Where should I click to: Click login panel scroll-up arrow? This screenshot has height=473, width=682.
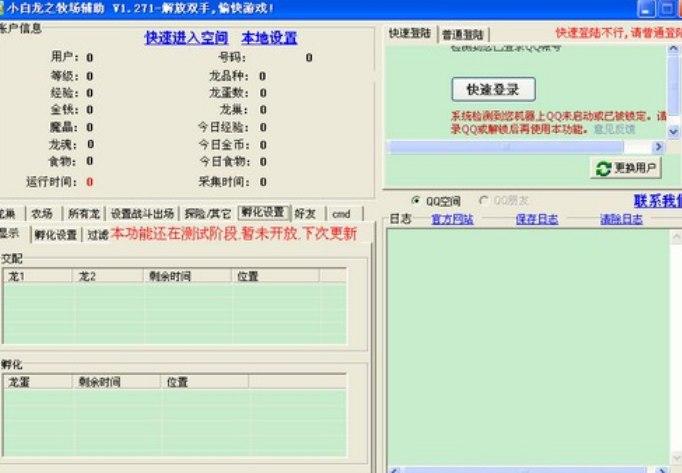[x=673, y=49]
